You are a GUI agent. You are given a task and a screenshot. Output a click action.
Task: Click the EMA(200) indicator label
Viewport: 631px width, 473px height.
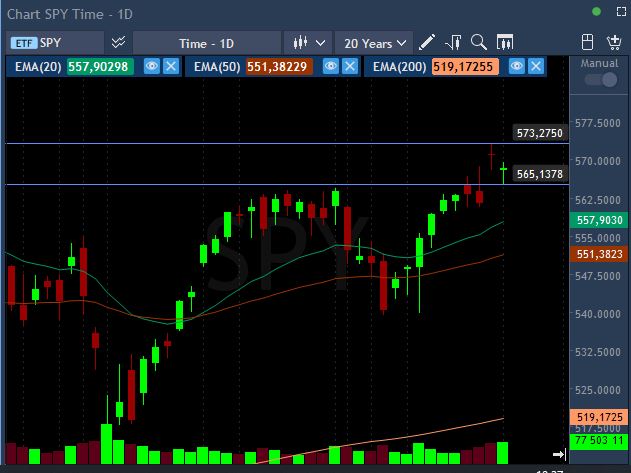click(399, 66)
